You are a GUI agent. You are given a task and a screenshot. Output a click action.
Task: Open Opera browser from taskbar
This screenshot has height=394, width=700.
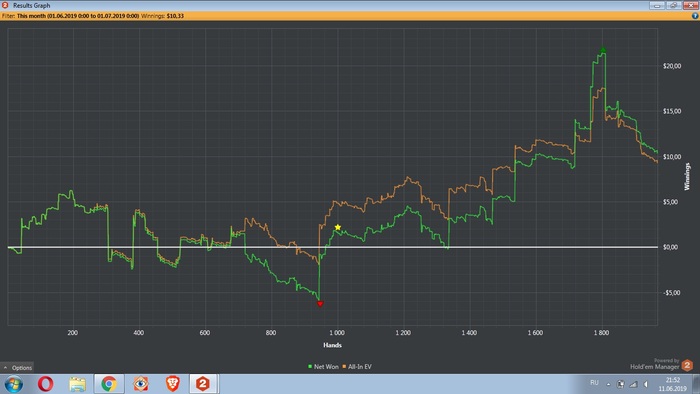pos(46,384)
